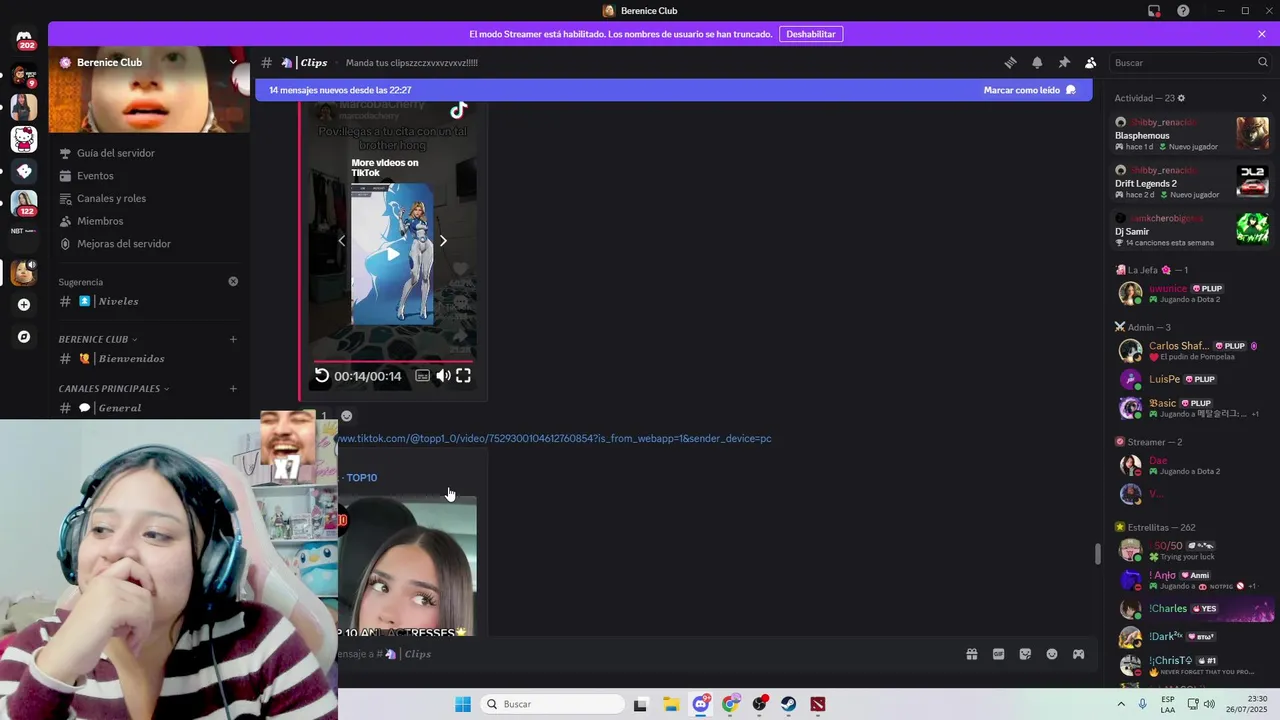Viewport: 1280px width, 720px height.
Task: Open !Charles member profile
Action: point(1192,608)
